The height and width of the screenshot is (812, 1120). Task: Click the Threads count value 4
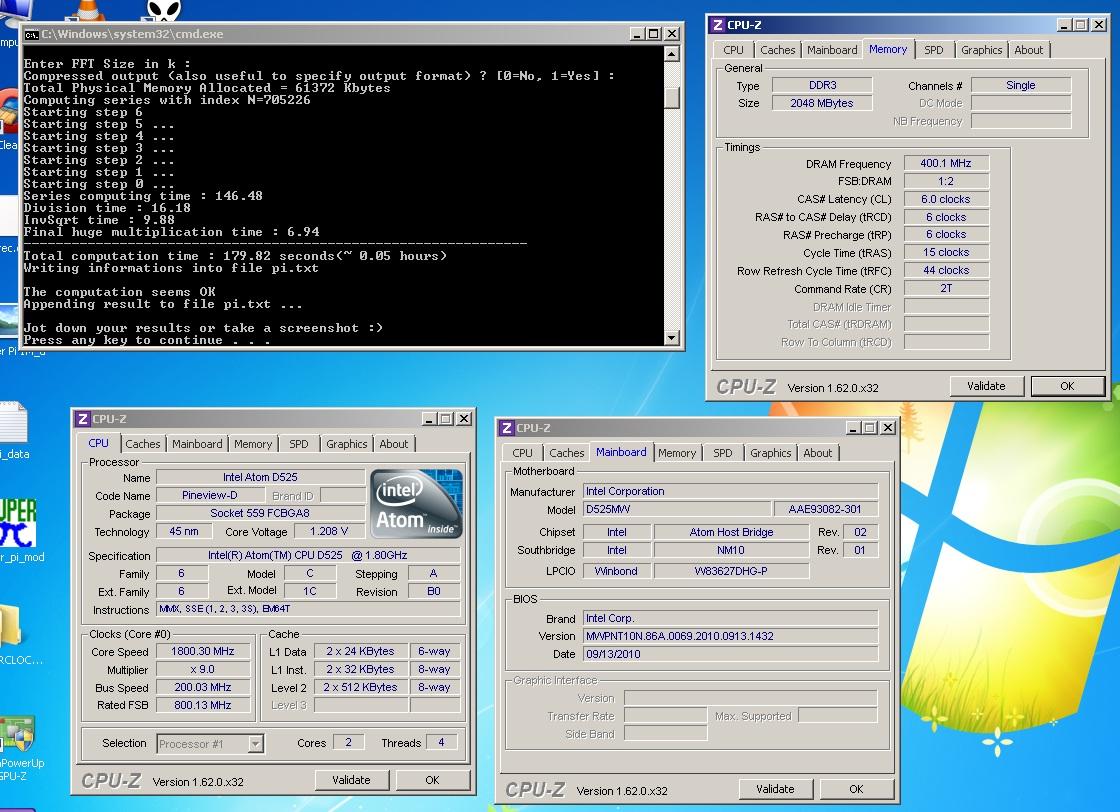click(x=441, y=743)
